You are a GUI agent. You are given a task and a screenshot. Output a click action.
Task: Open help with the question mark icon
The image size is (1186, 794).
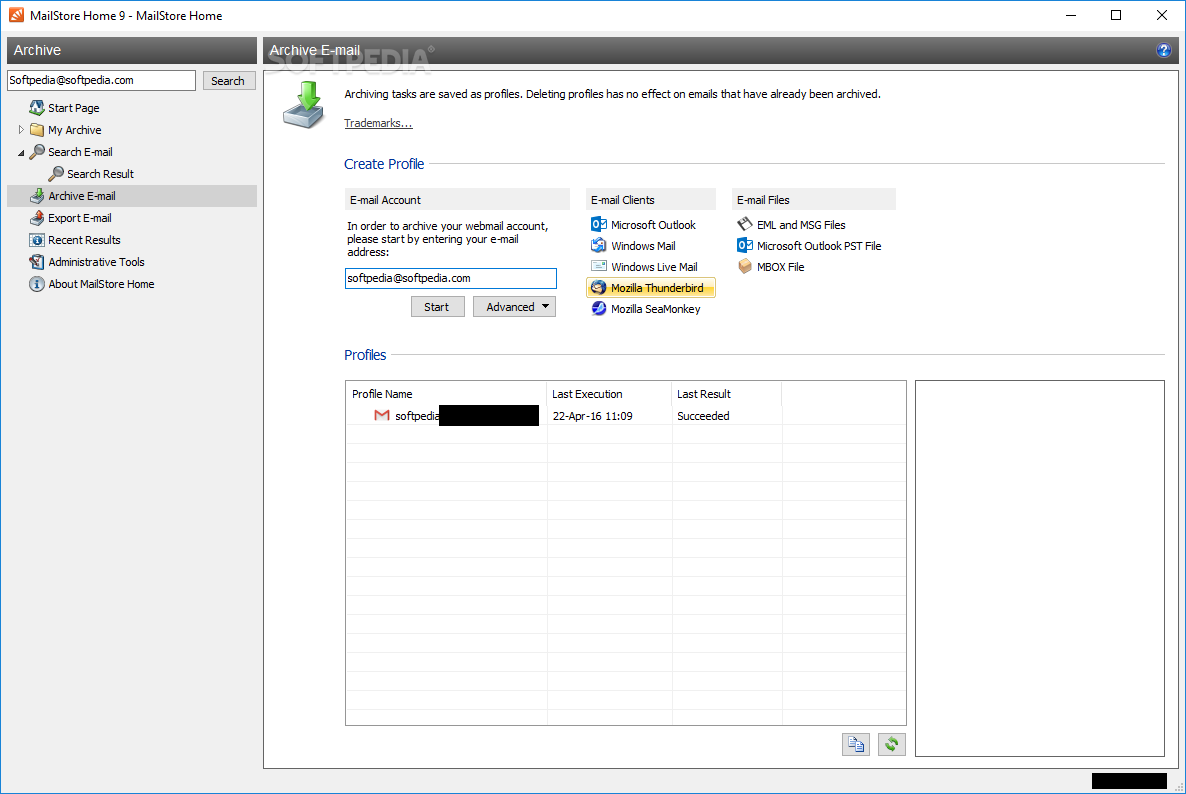tap(1163, 50)
